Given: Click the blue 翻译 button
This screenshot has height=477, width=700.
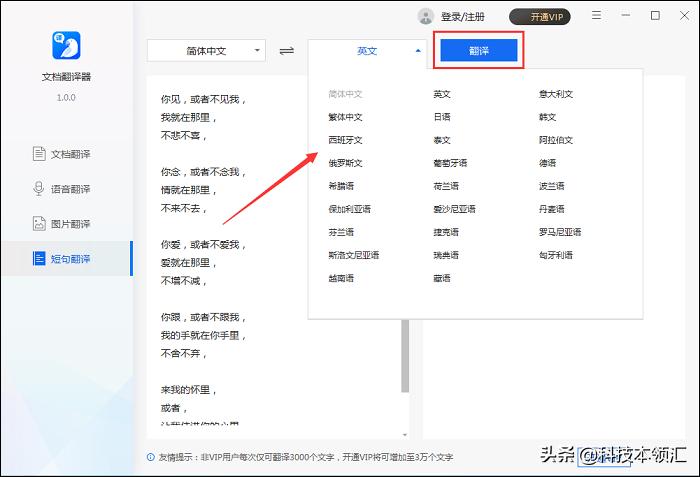Looking at the screenshot, I should (x=479, y=50).
